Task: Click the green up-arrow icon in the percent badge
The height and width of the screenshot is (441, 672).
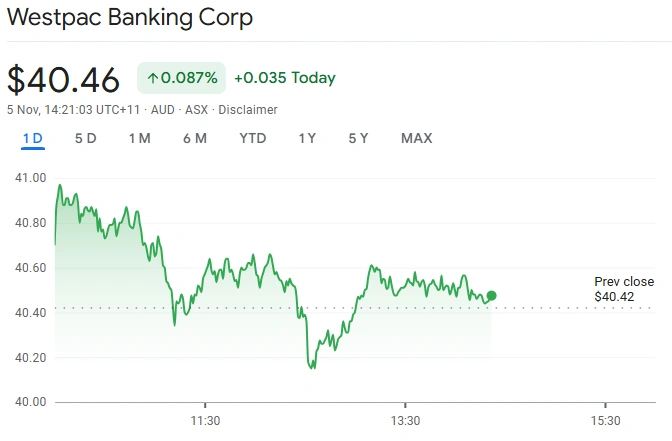Action: (x=153, y=78)
